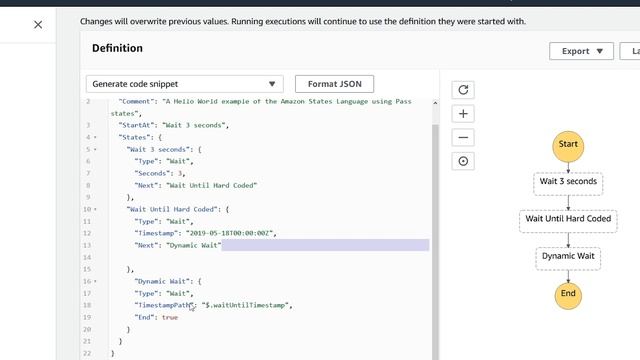Click "Seconds": 3 on line 7

[159, 173]
